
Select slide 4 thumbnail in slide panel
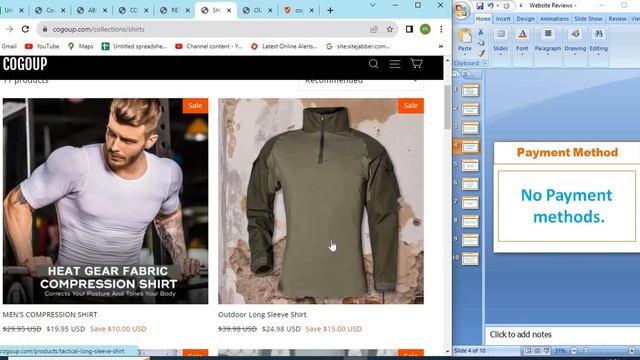tap(470, 146)
